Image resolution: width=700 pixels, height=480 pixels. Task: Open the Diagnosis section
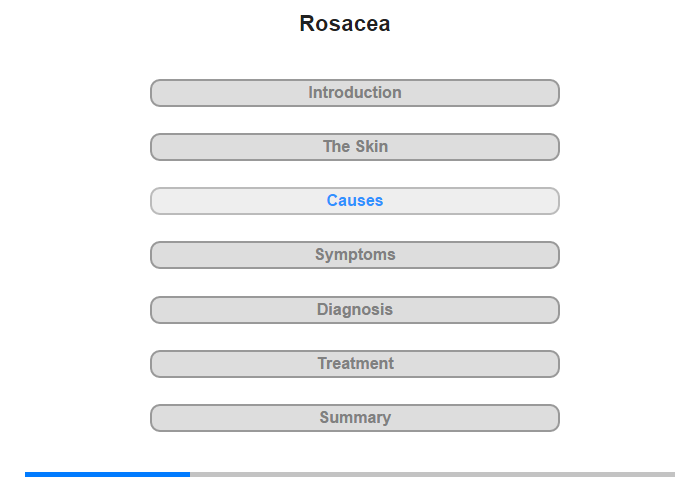(x=354, y=310)
